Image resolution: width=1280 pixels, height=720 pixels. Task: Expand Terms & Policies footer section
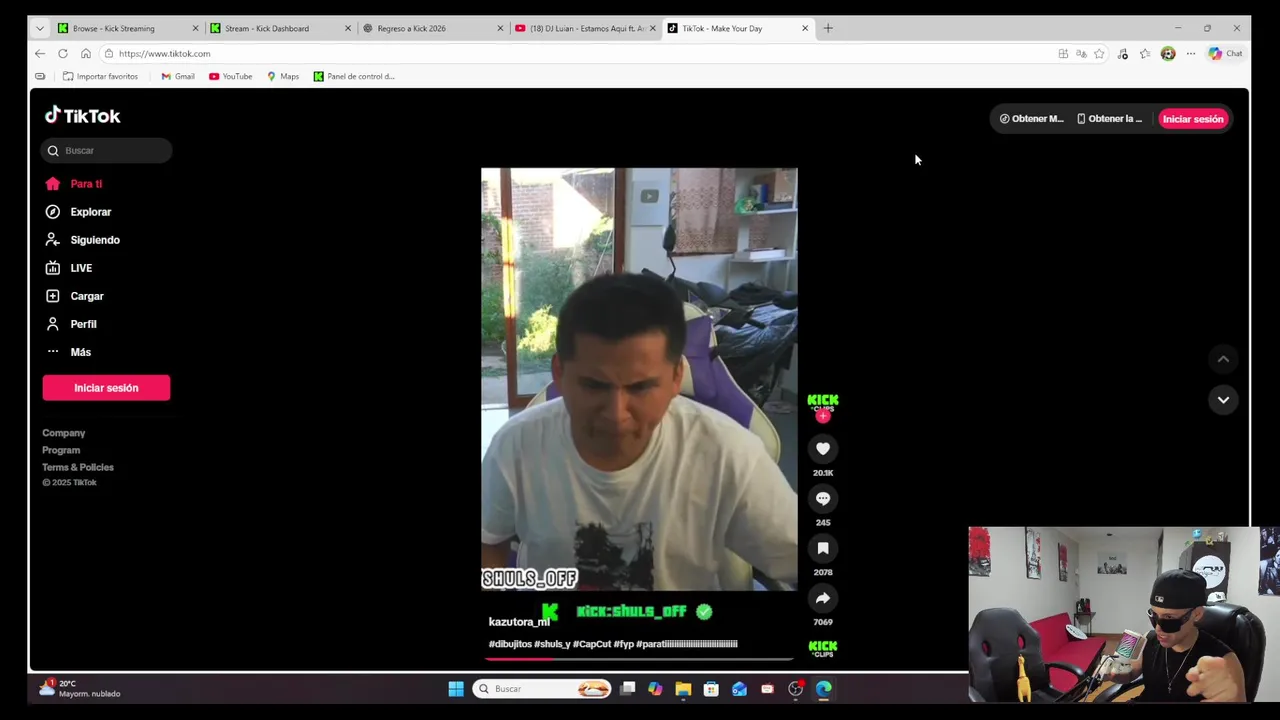tap(78, 467)
